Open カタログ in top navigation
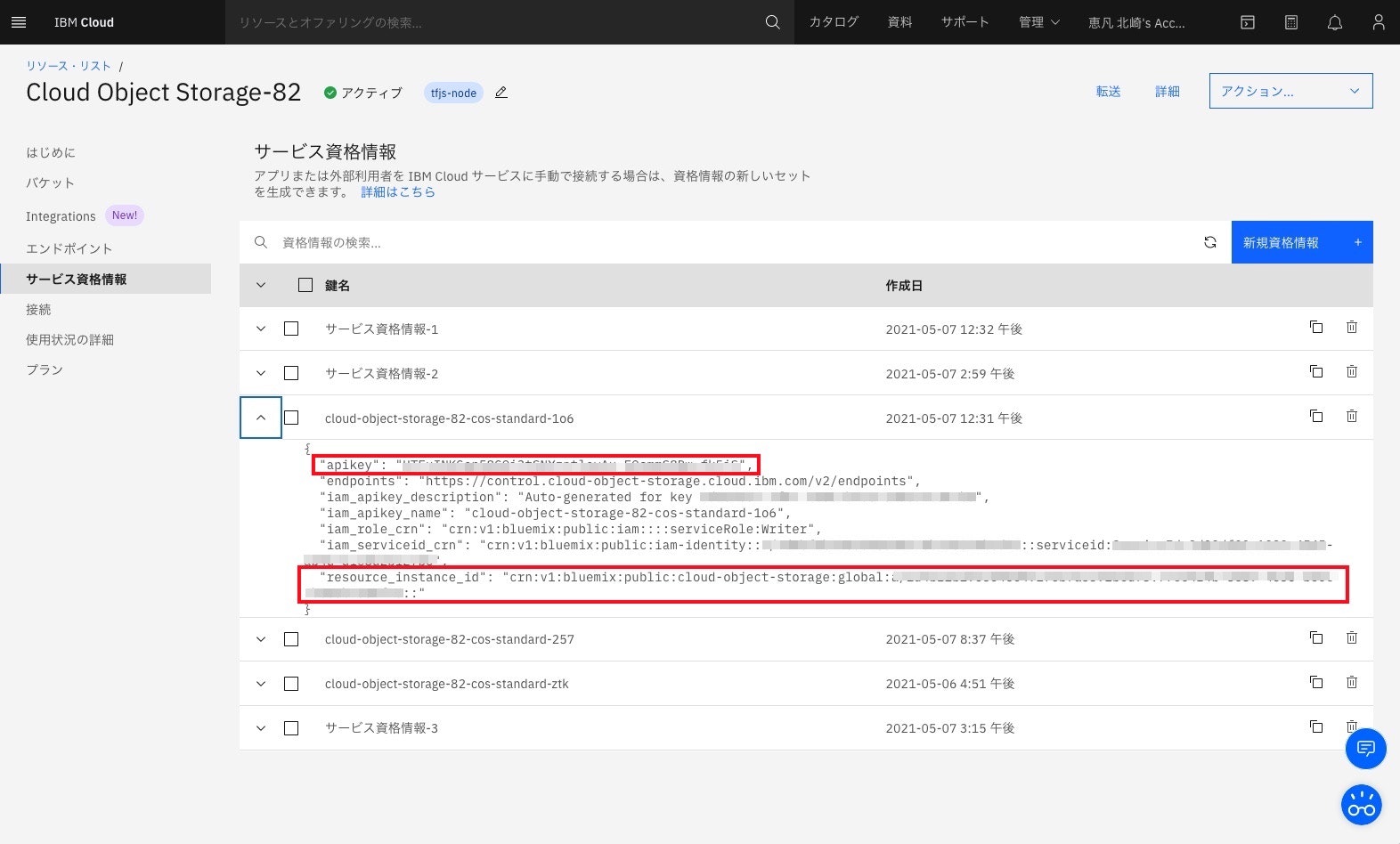1400x844 pixels. click(x=834, y=22)
